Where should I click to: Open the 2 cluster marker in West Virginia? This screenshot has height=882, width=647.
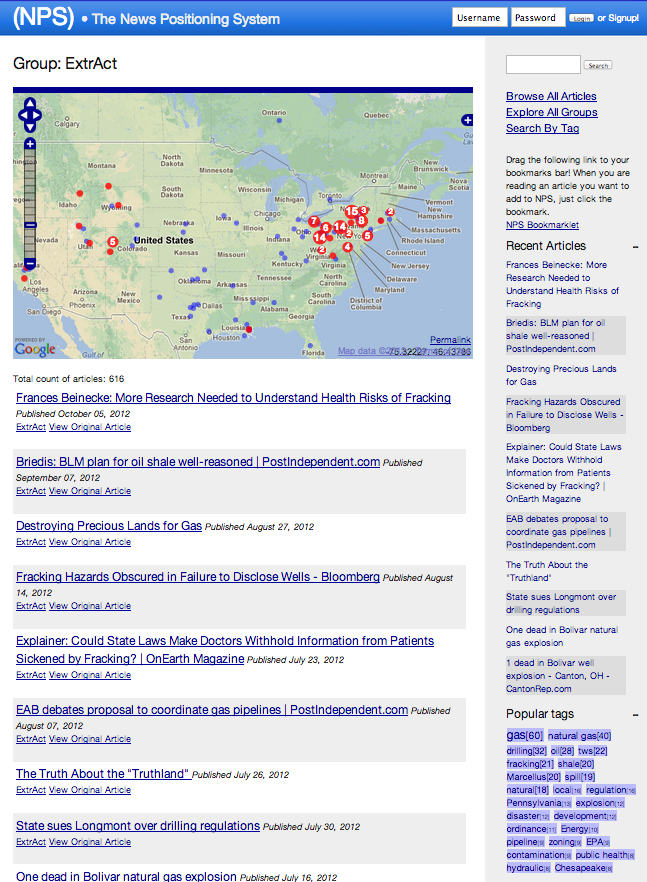point(322,249)
